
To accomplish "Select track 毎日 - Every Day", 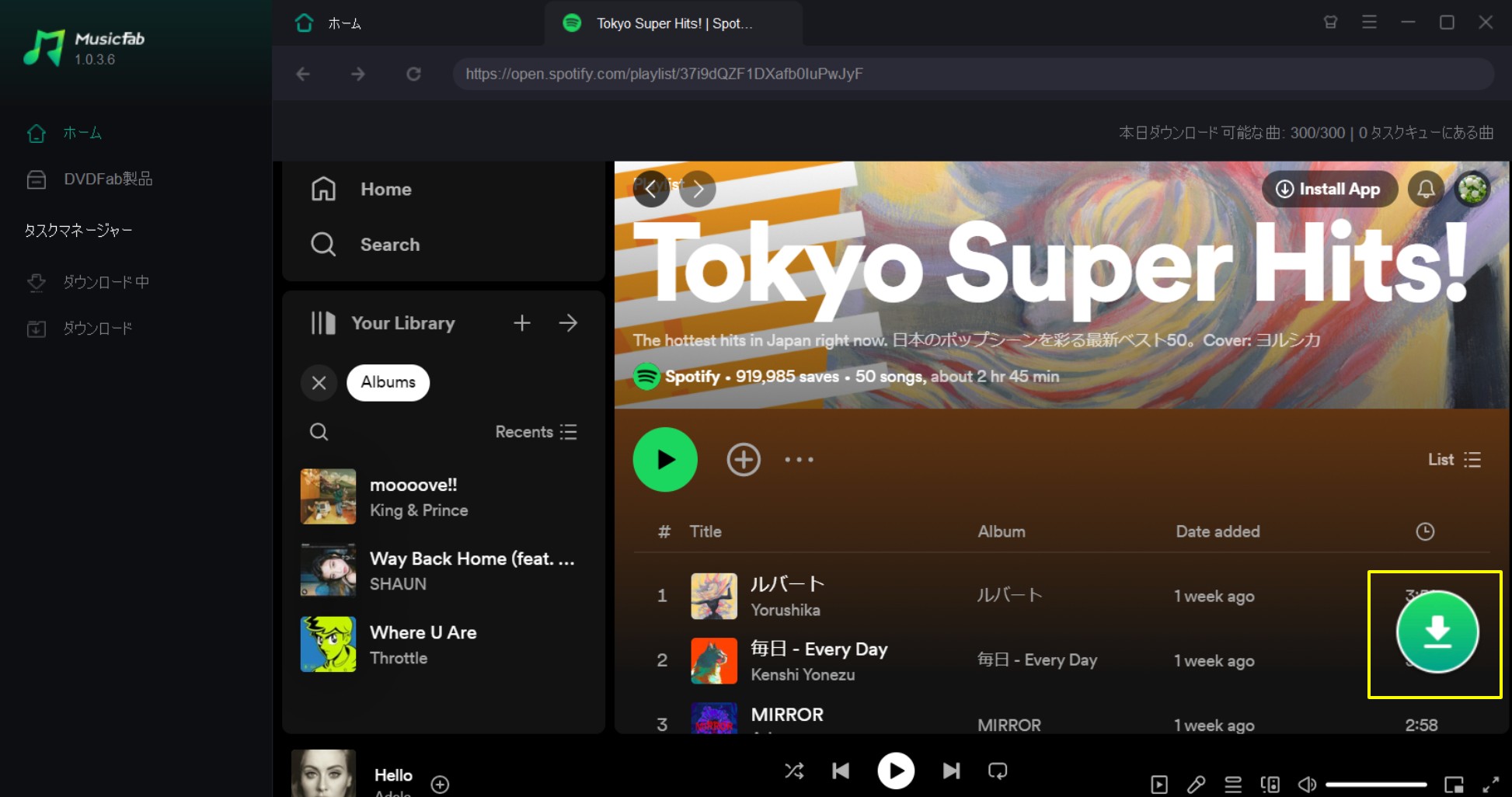I will pyautogui.click(x=819, y=649).
